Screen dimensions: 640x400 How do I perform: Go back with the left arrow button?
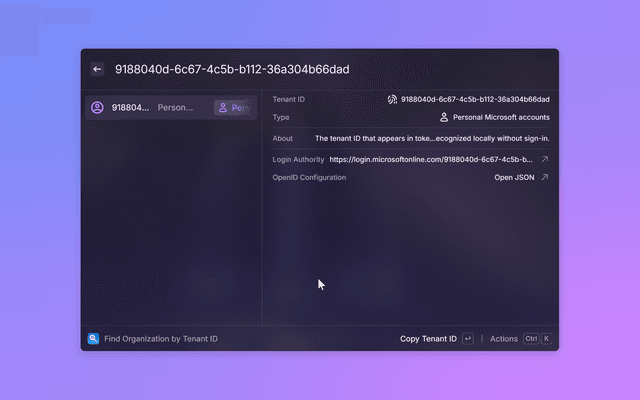click(97, 69)
